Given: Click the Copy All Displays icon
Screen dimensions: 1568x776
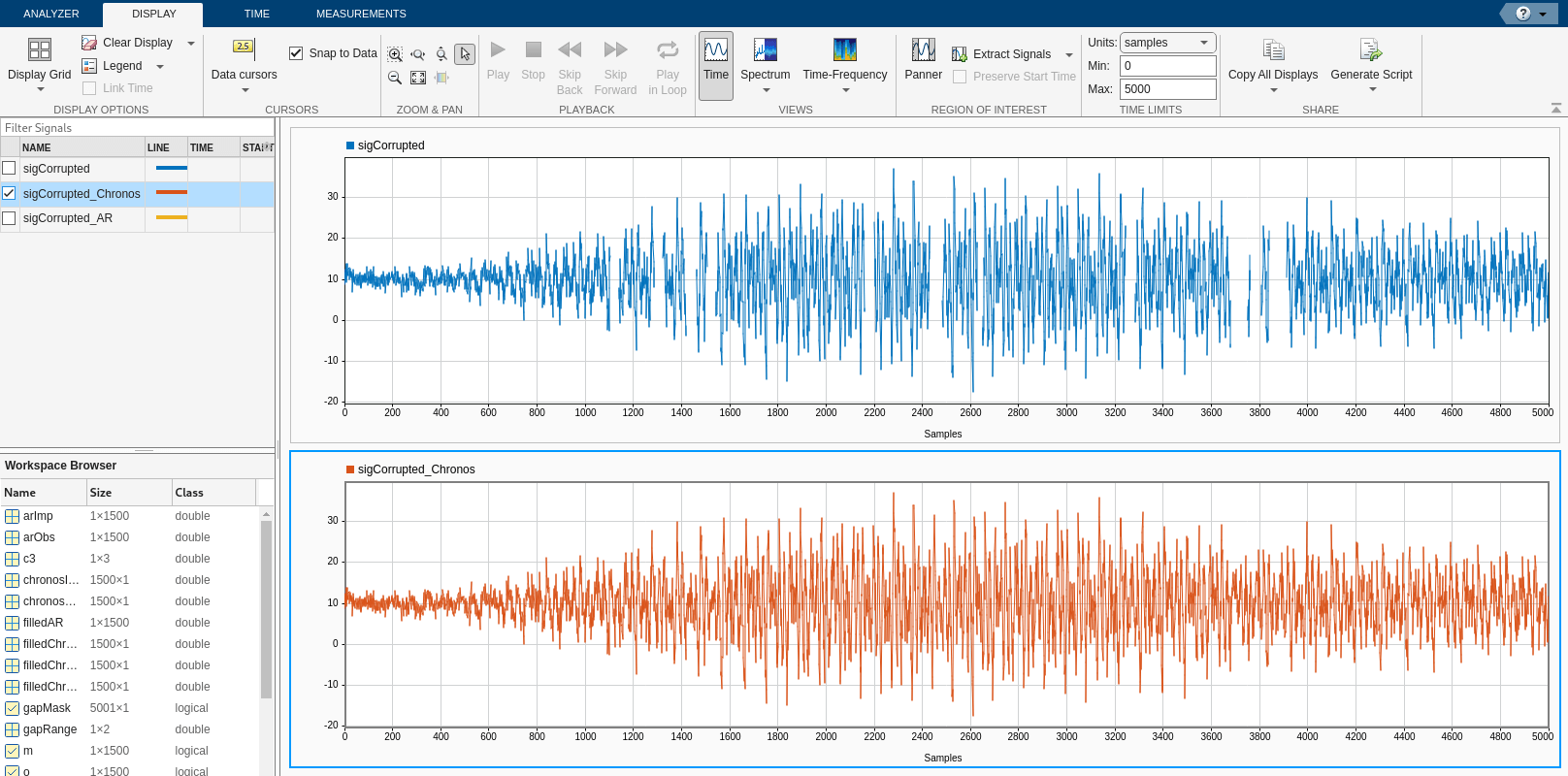Looking at the screenshot, I should 1273,49.
